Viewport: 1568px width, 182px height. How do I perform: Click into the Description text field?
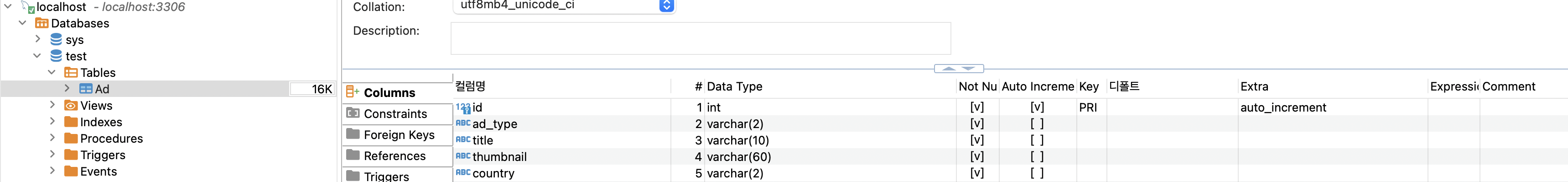tap(701, 38)
